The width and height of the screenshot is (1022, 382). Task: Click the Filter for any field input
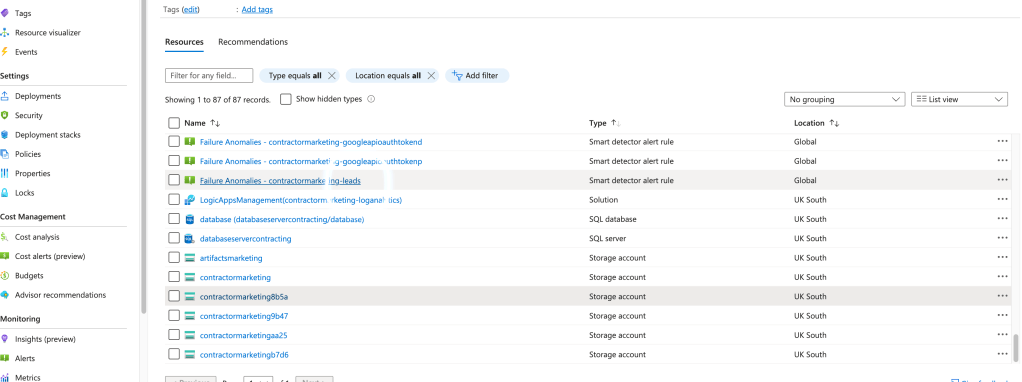coord(209,76)
